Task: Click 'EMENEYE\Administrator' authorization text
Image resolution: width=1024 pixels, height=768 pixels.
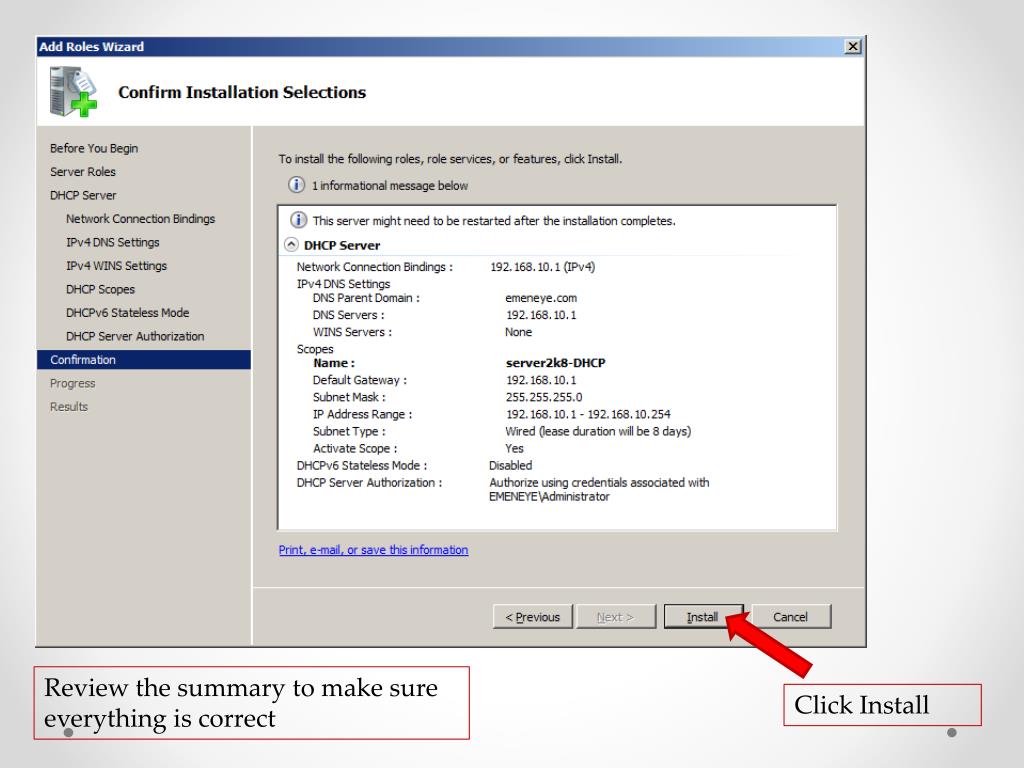Action: point(549,496)
